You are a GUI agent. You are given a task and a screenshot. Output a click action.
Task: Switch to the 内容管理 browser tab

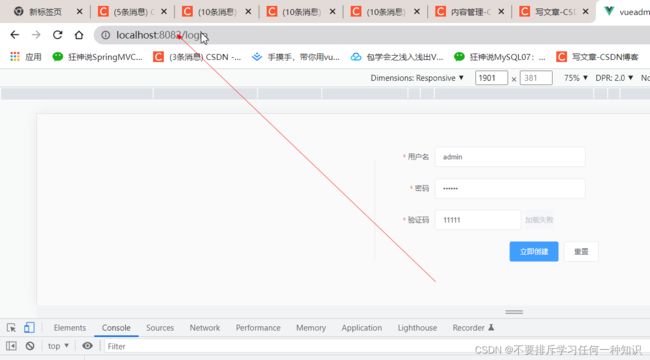(469, 12)
